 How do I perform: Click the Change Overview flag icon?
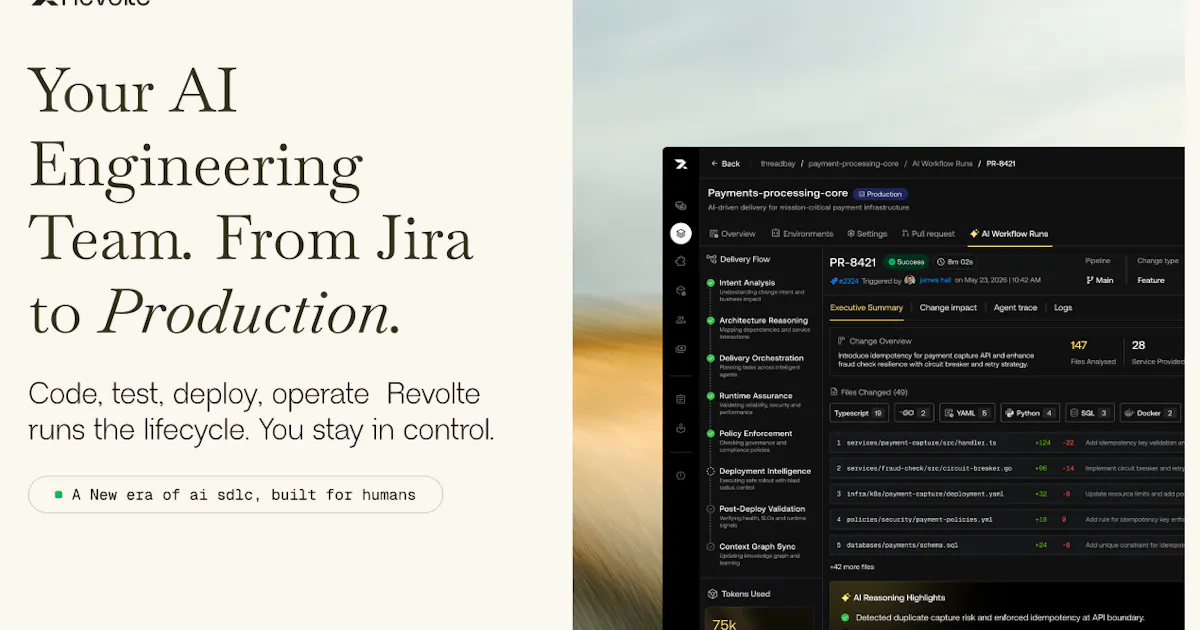842,341
